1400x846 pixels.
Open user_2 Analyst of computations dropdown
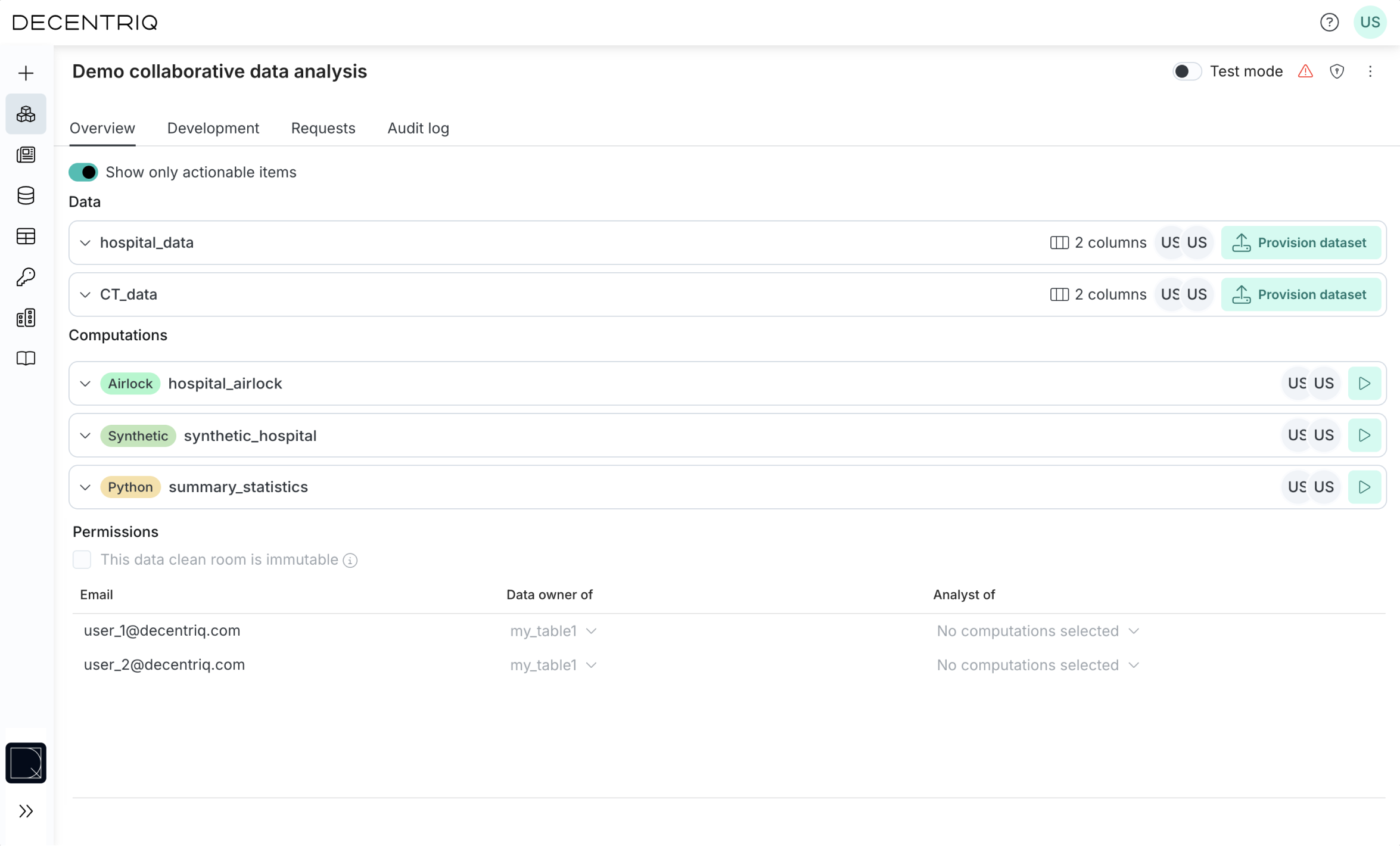[x=1037, y=665]
